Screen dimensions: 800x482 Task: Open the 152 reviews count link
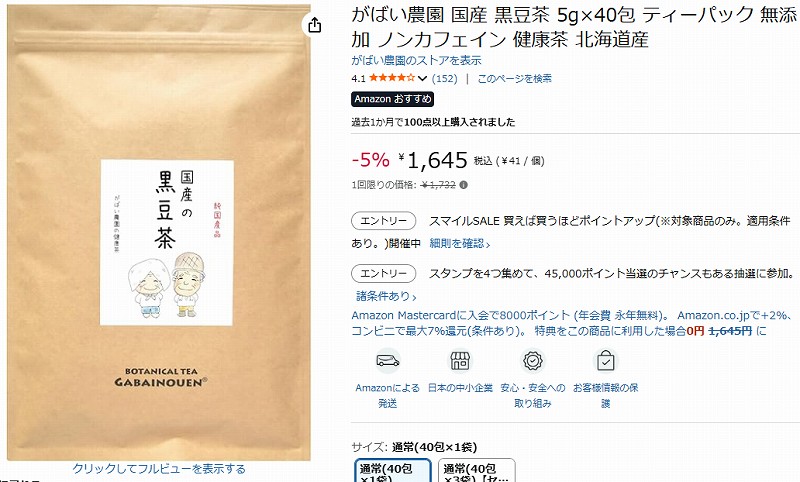point(444,79)
